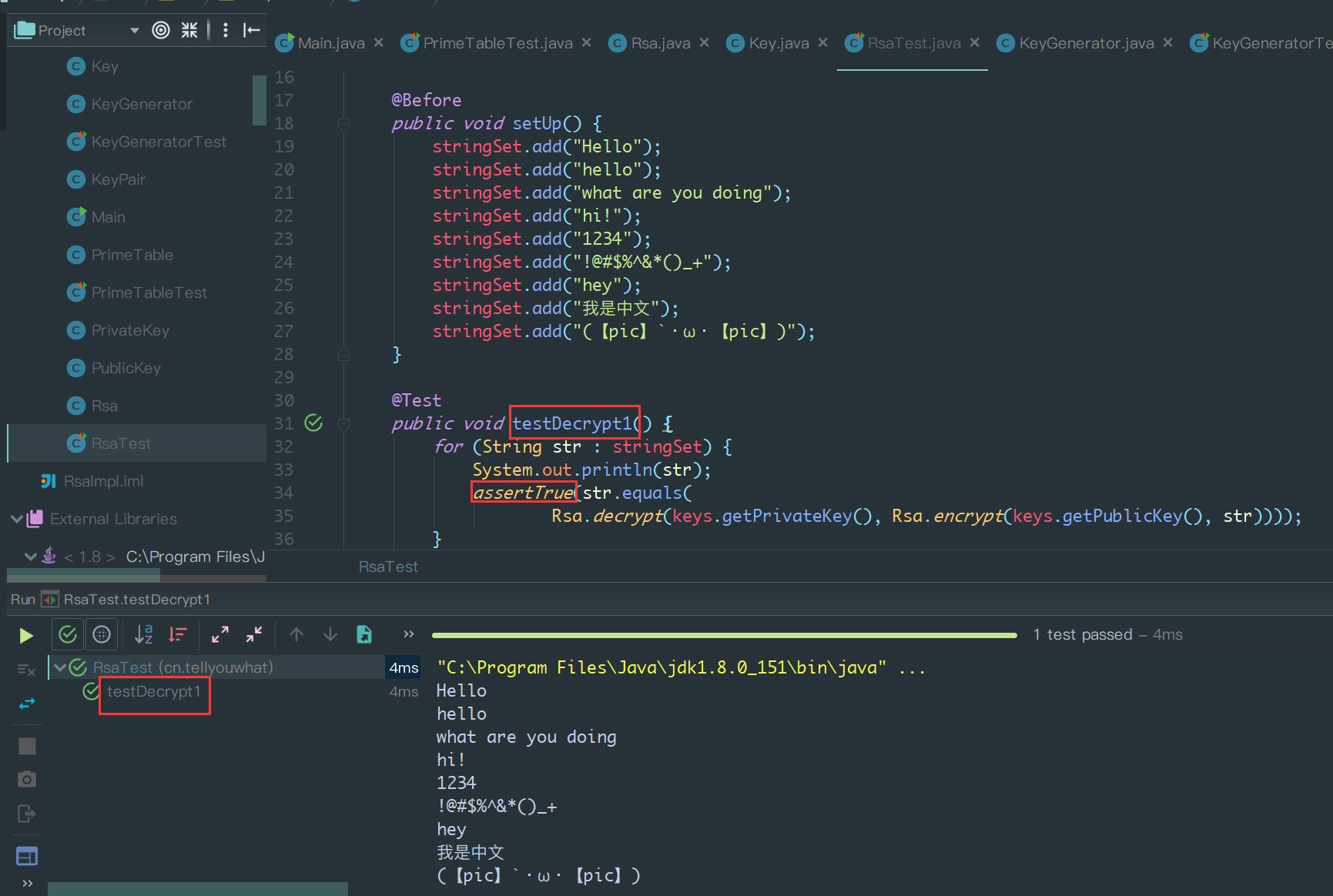Screen dimensions: 1333x896
Task: Rerun the test with the green play button
Action: (26, 635)
